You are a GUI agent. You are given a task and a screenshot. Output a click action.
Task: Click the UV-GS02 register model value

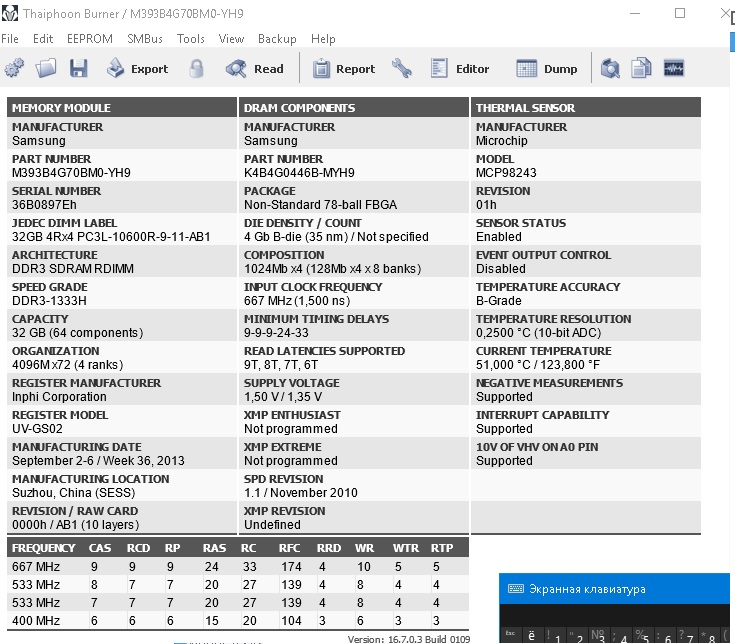pyautogui.click(x=37, y=428)
